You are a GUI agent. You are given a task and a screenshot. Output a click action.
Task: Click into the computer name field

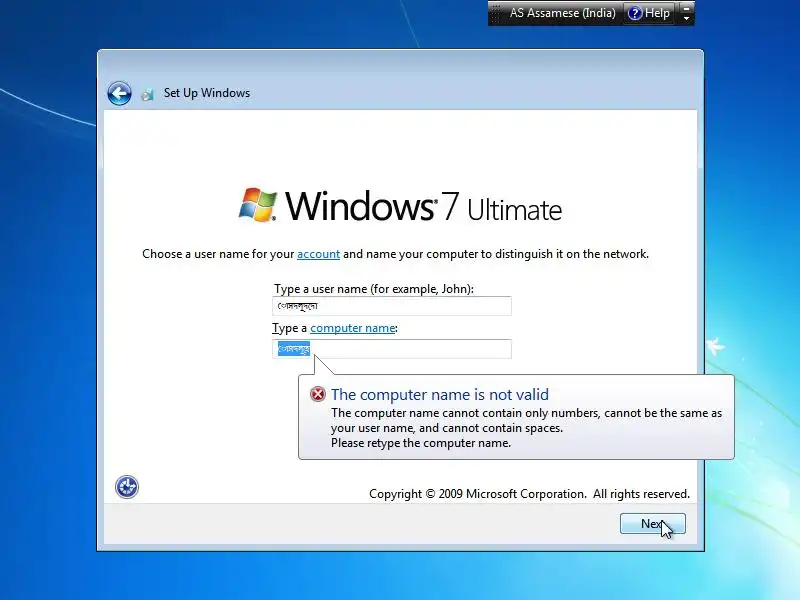point(392,349)
